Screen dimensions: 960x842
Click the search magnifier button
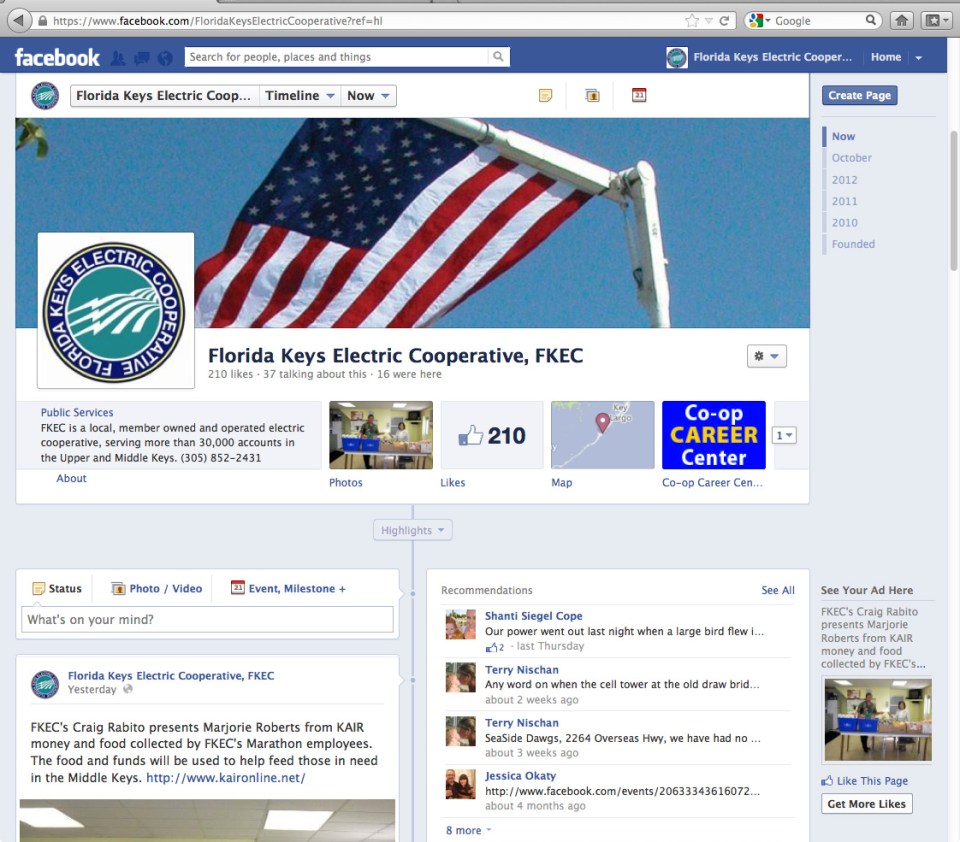click(x=498, y=57)
